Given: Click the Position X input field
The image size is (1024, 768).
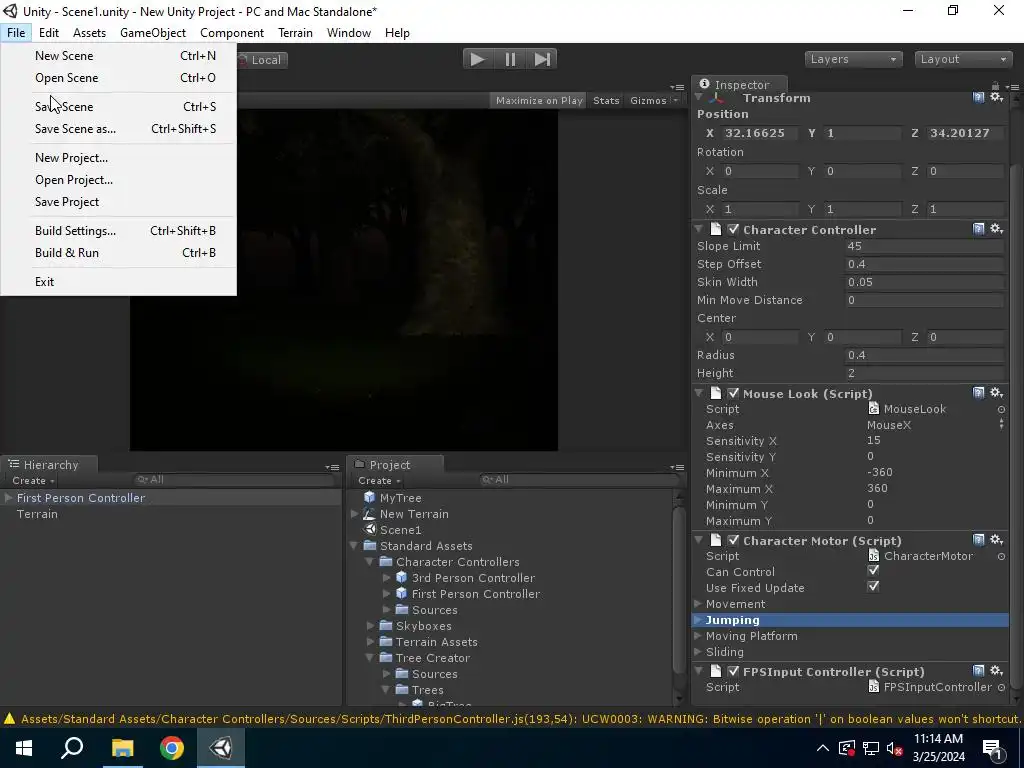Looking at the screenshot, I should pos(761,133).
